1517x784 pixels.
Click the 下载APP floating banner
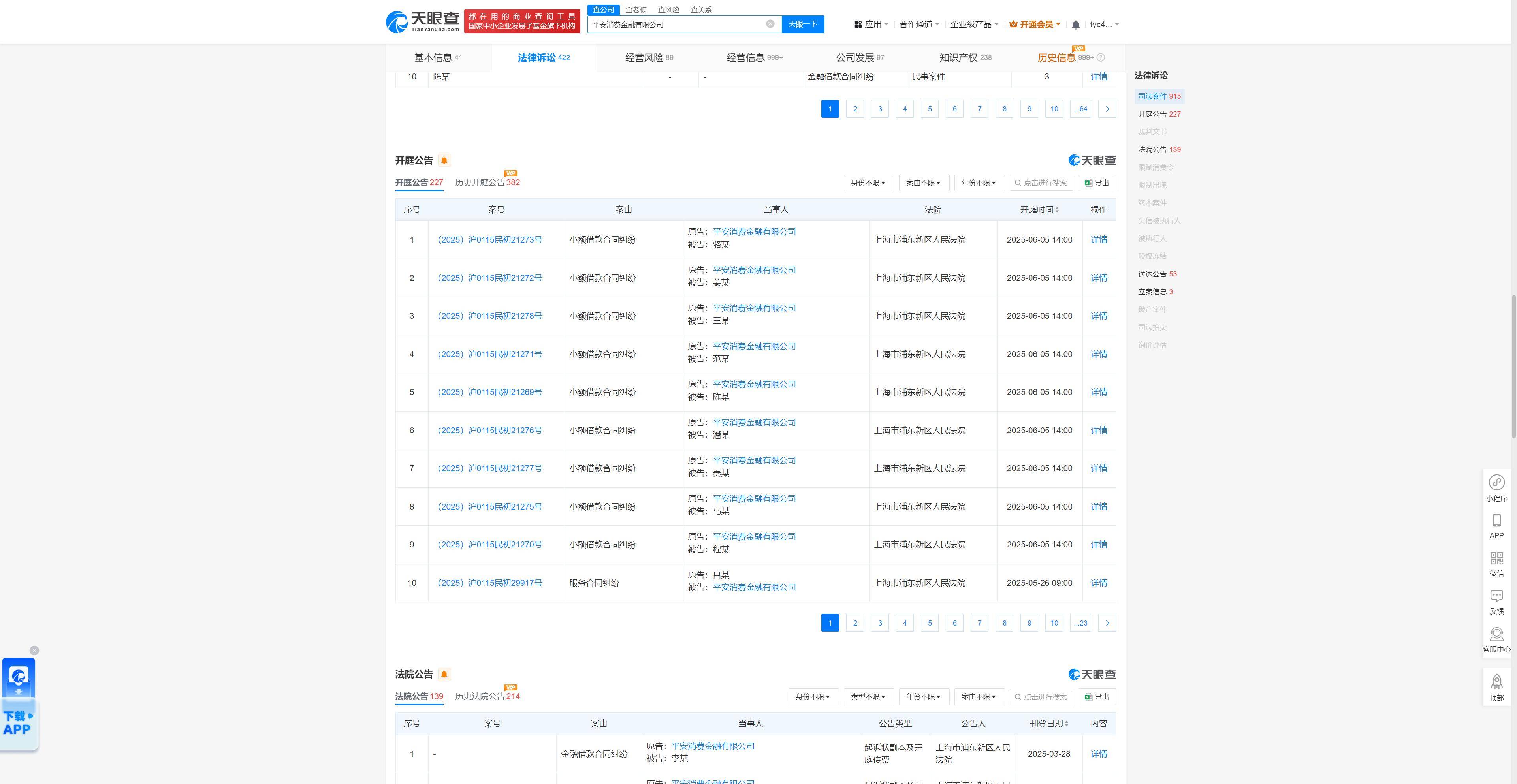click(x=19, y=704)
